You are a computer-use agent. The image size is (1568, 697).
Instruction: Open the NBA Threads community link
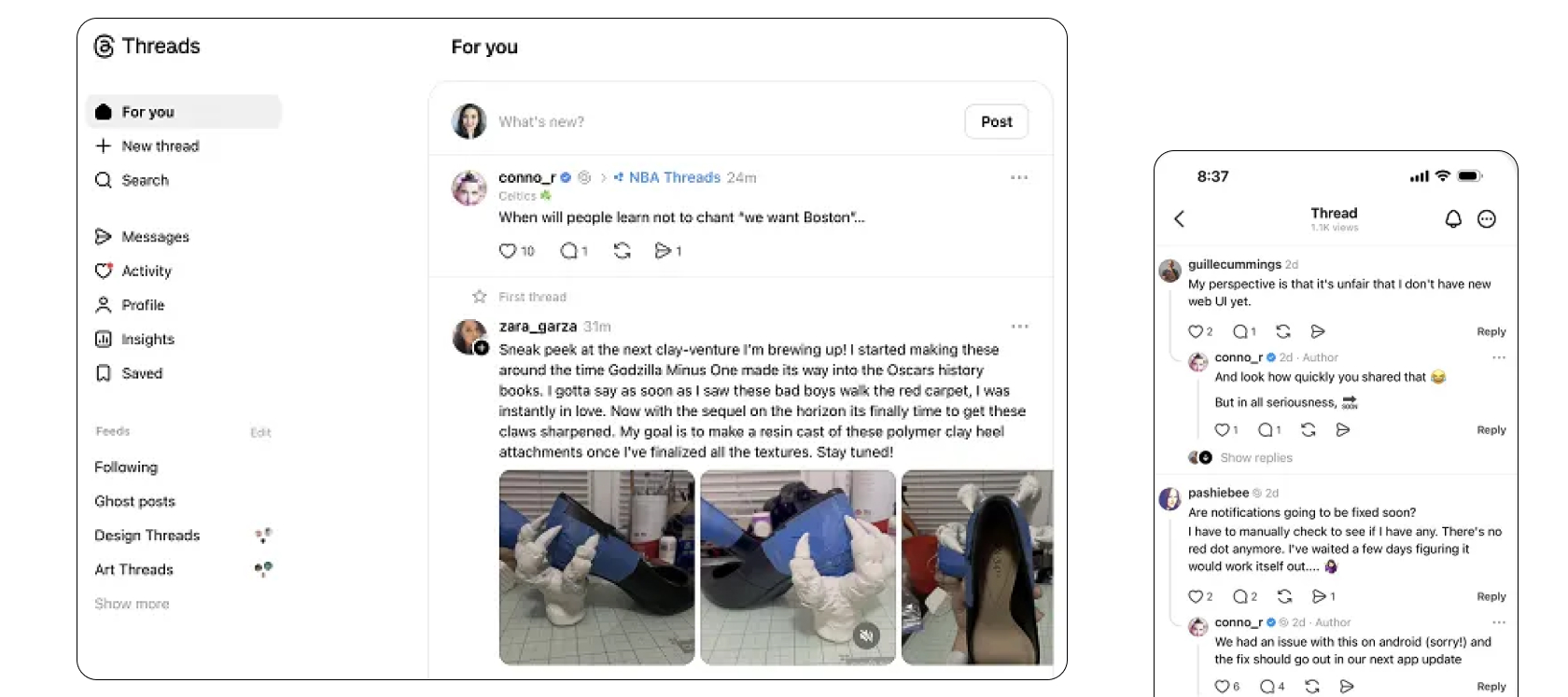click(x=674, y=177)
